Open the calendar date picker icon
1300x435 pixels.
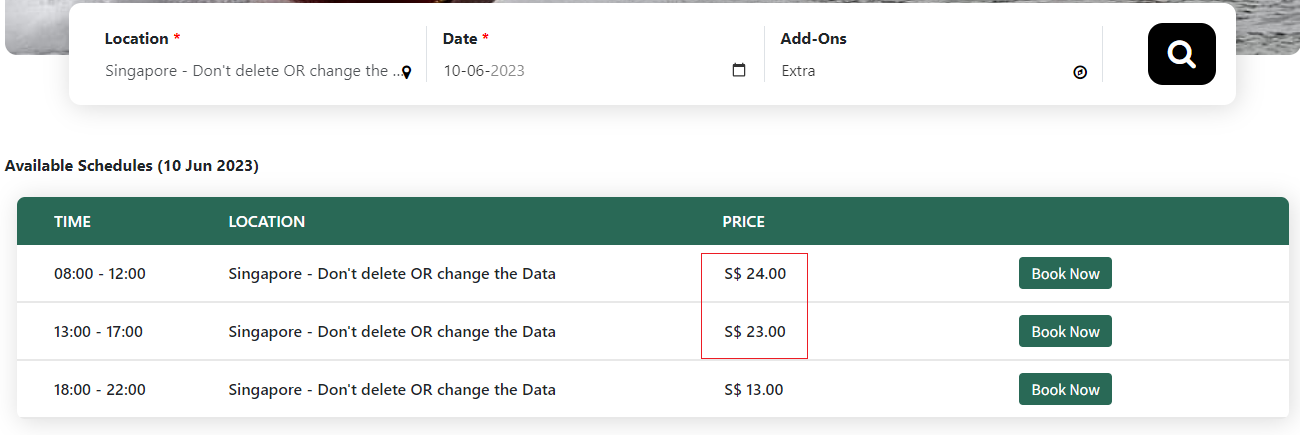click(x=739, y=71)
